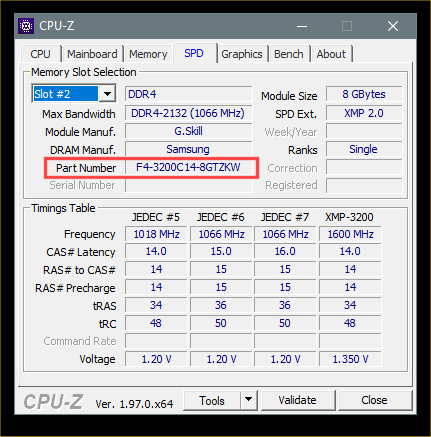Switch to the Memory tab
The width and height of the screenshot is (431, 437).
[x=148, y=54]
